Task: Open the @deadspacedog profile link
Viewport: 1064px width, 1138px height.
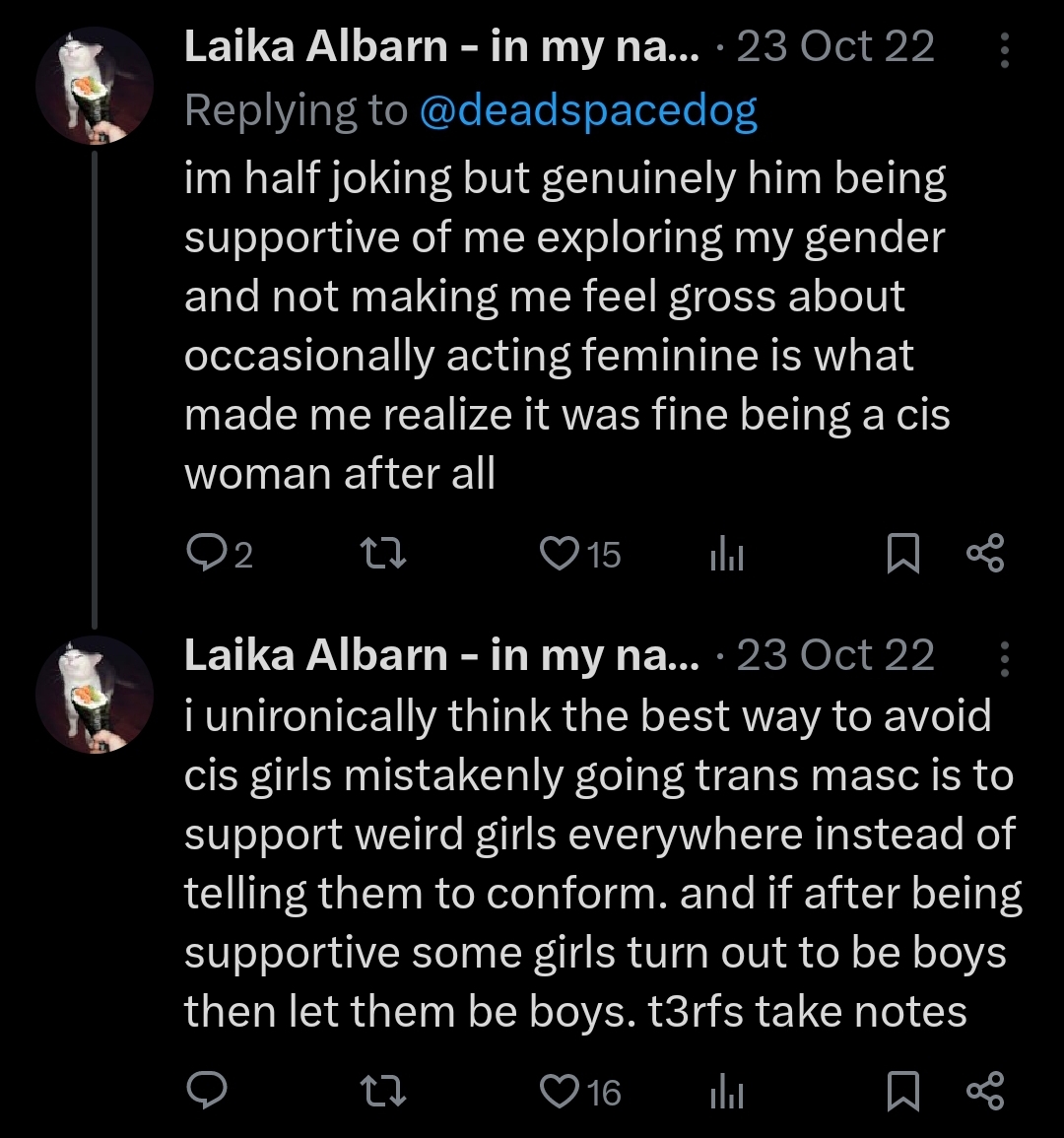Action: (x=588, y=111)
